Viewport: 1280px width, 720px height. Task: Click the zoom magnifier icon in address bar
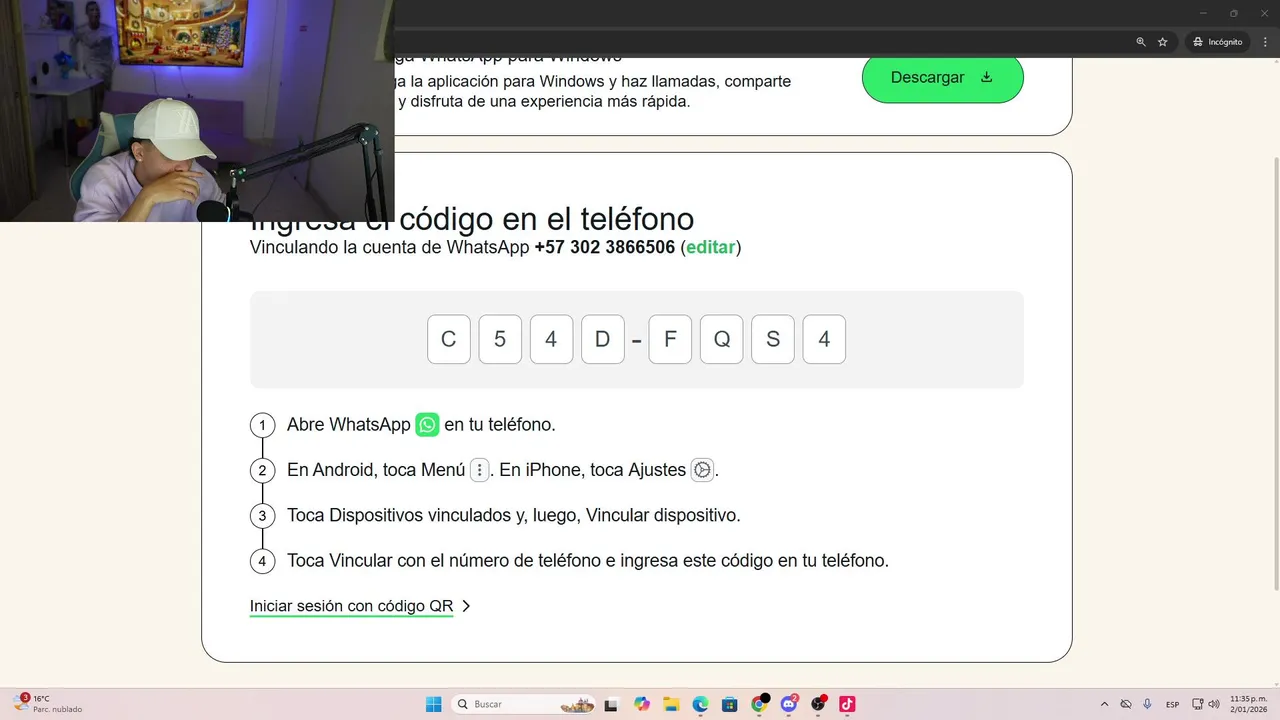pyautogui.click(x=1141, y=42)
